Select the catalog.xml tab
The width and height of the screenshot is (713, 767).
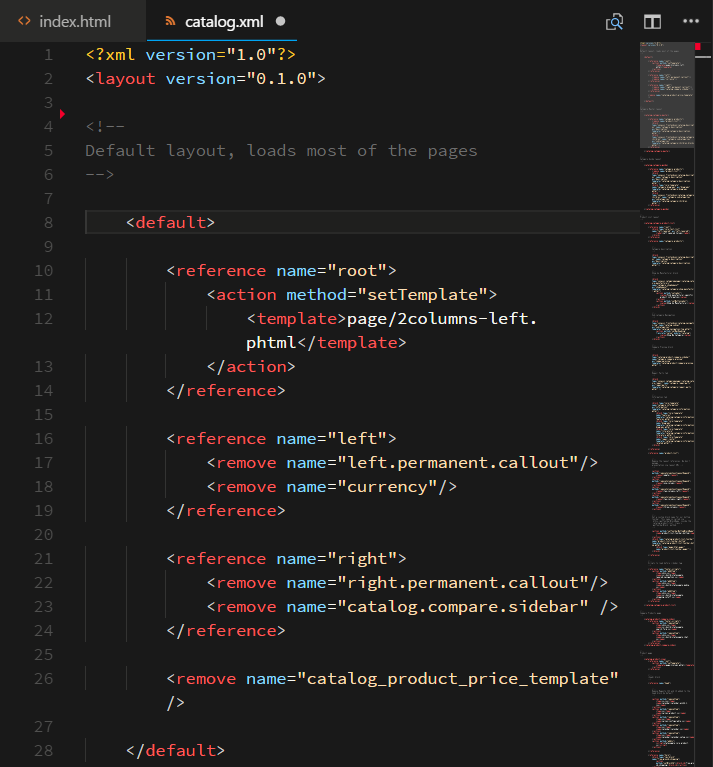(x=222, y=21)
